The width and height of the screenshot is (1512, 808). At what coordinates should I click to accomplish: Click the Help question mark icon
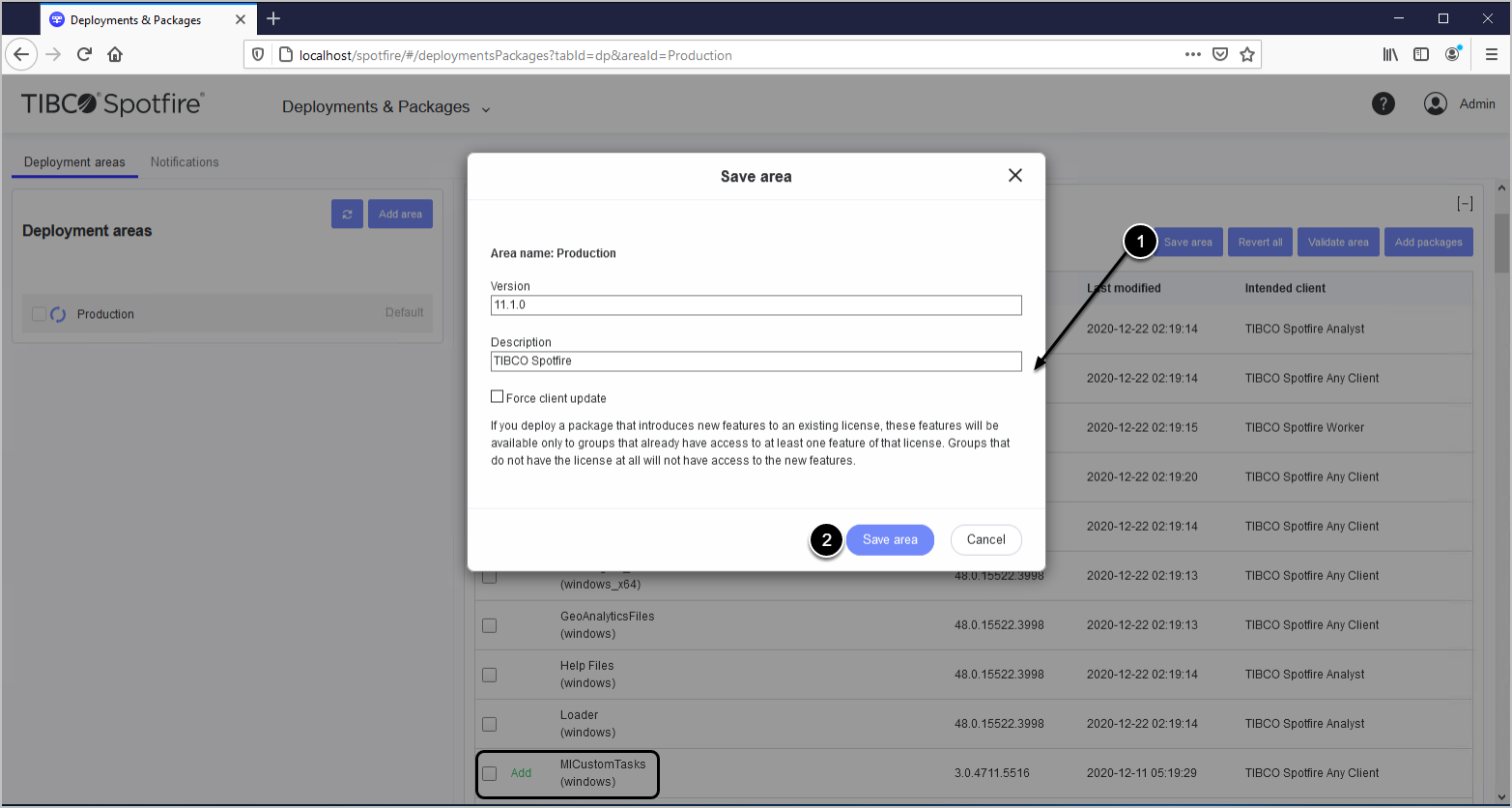(x=1383, y=104)
